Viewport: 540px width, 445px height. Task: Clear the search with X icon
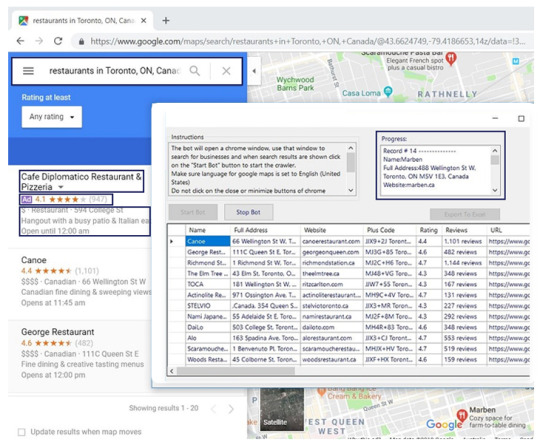click(x=226, y=71)
